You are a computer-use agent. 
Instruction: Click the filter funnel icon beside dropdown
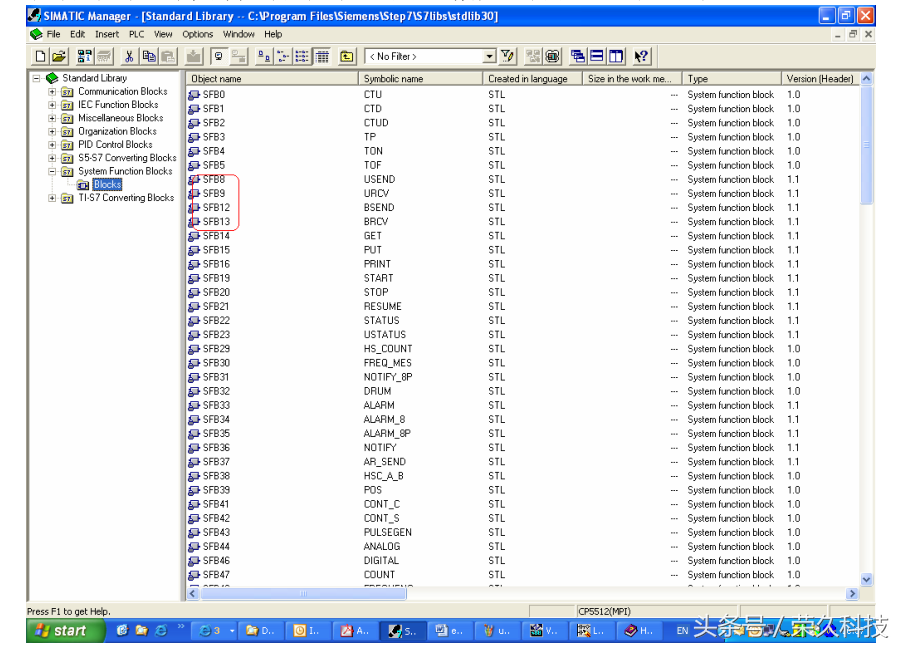coord(508,57)
